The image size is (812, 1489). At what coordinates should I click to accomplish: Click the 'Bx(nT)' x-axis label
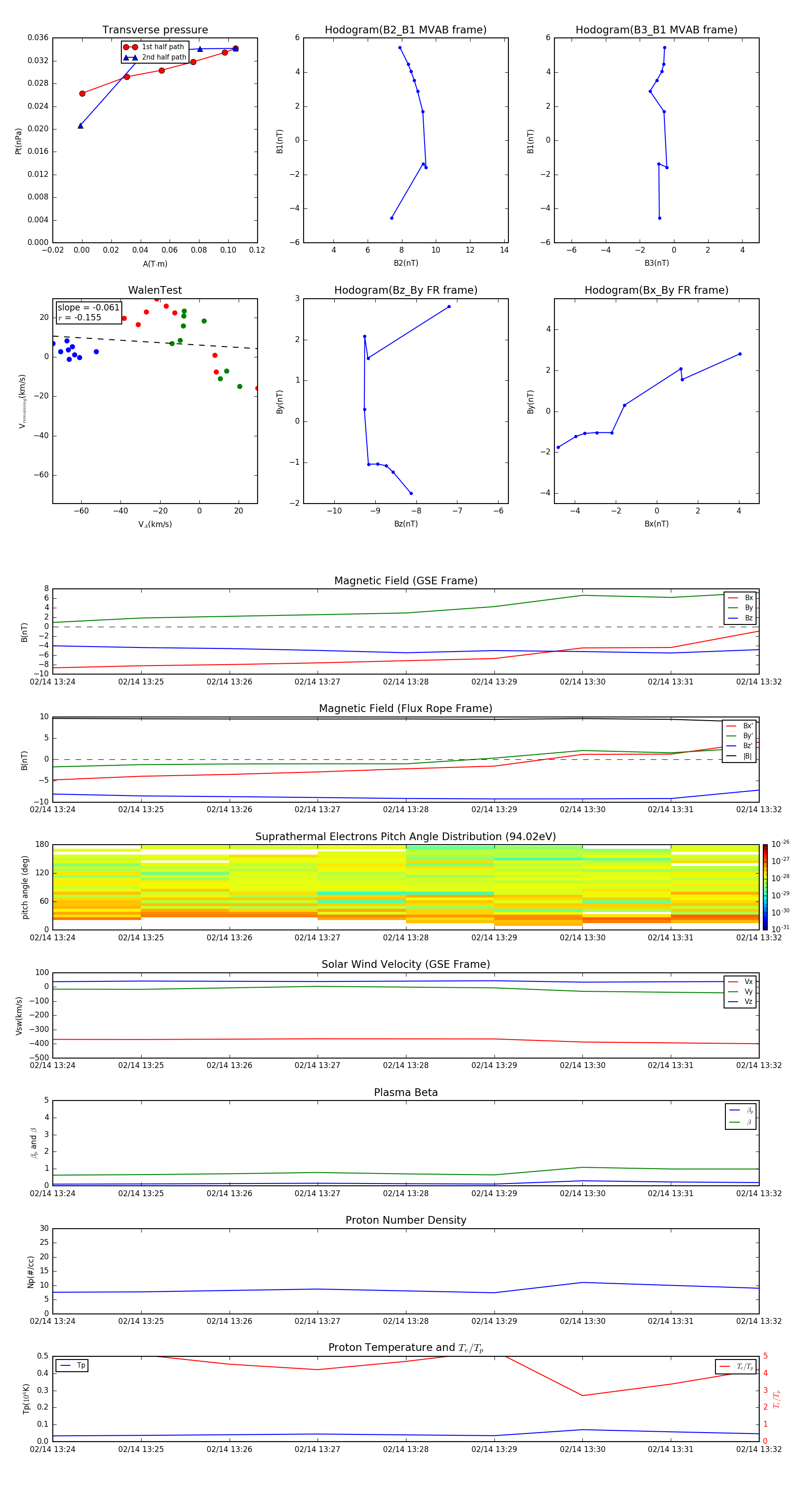tap(656, 524)
